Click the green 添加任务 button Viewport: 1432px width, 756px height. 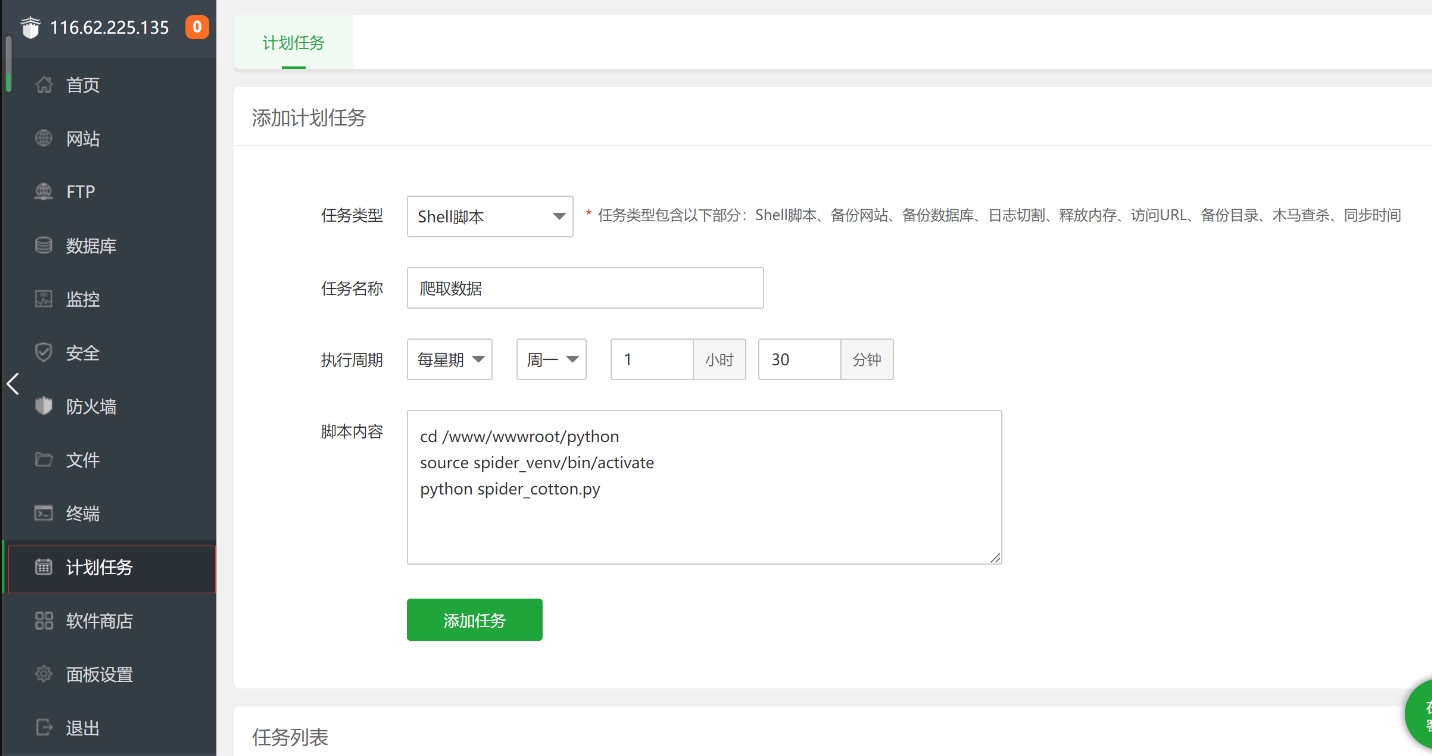[x=474, y=620]
